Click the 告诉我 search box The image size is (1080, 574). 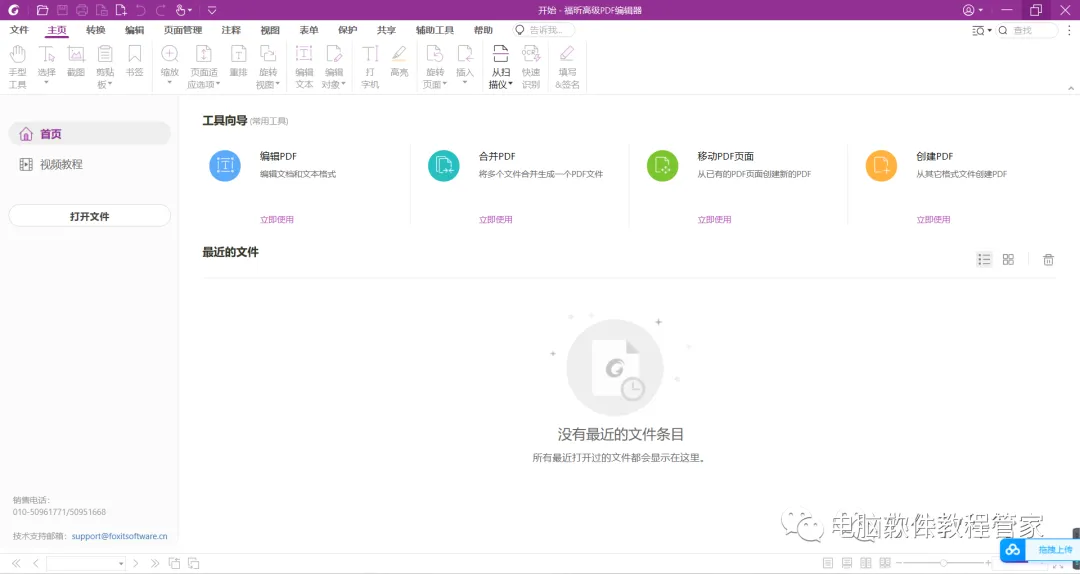543,30
